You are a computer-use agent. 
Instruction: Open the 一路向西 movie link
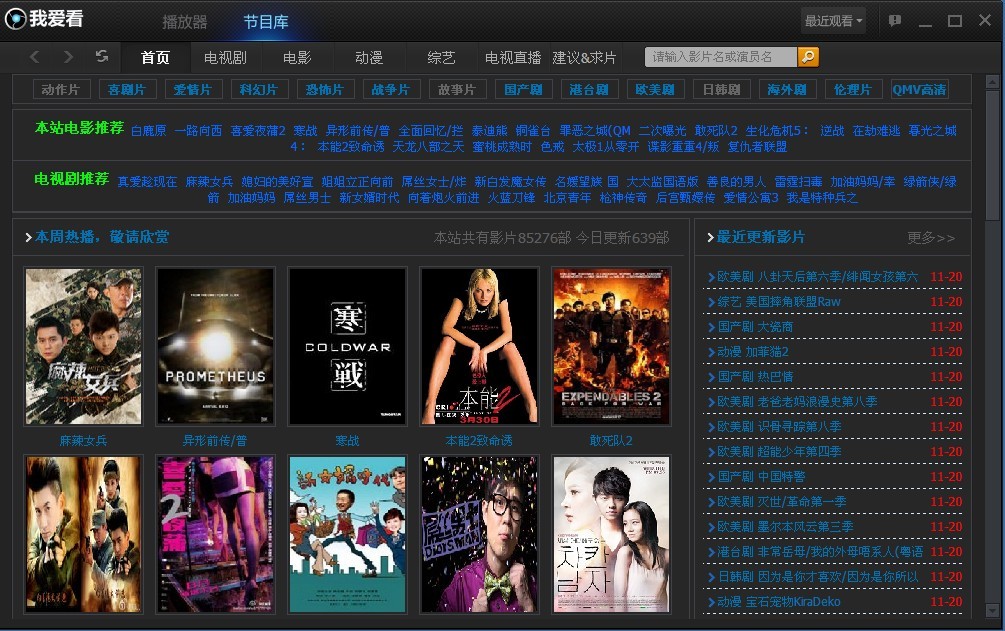[199, 131]
